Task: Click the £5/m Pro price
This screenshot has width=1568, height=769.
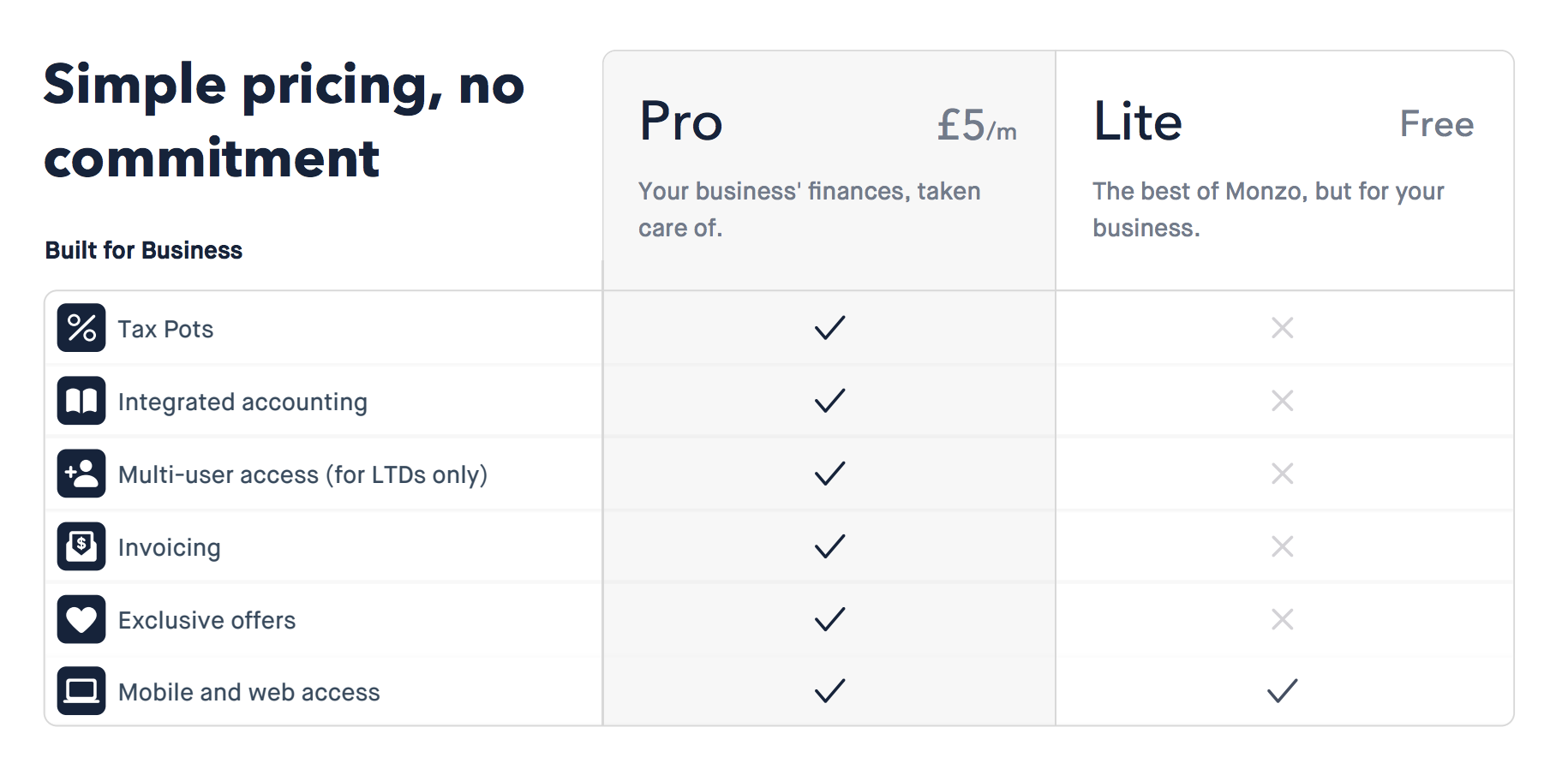Action: click(976, 125)
